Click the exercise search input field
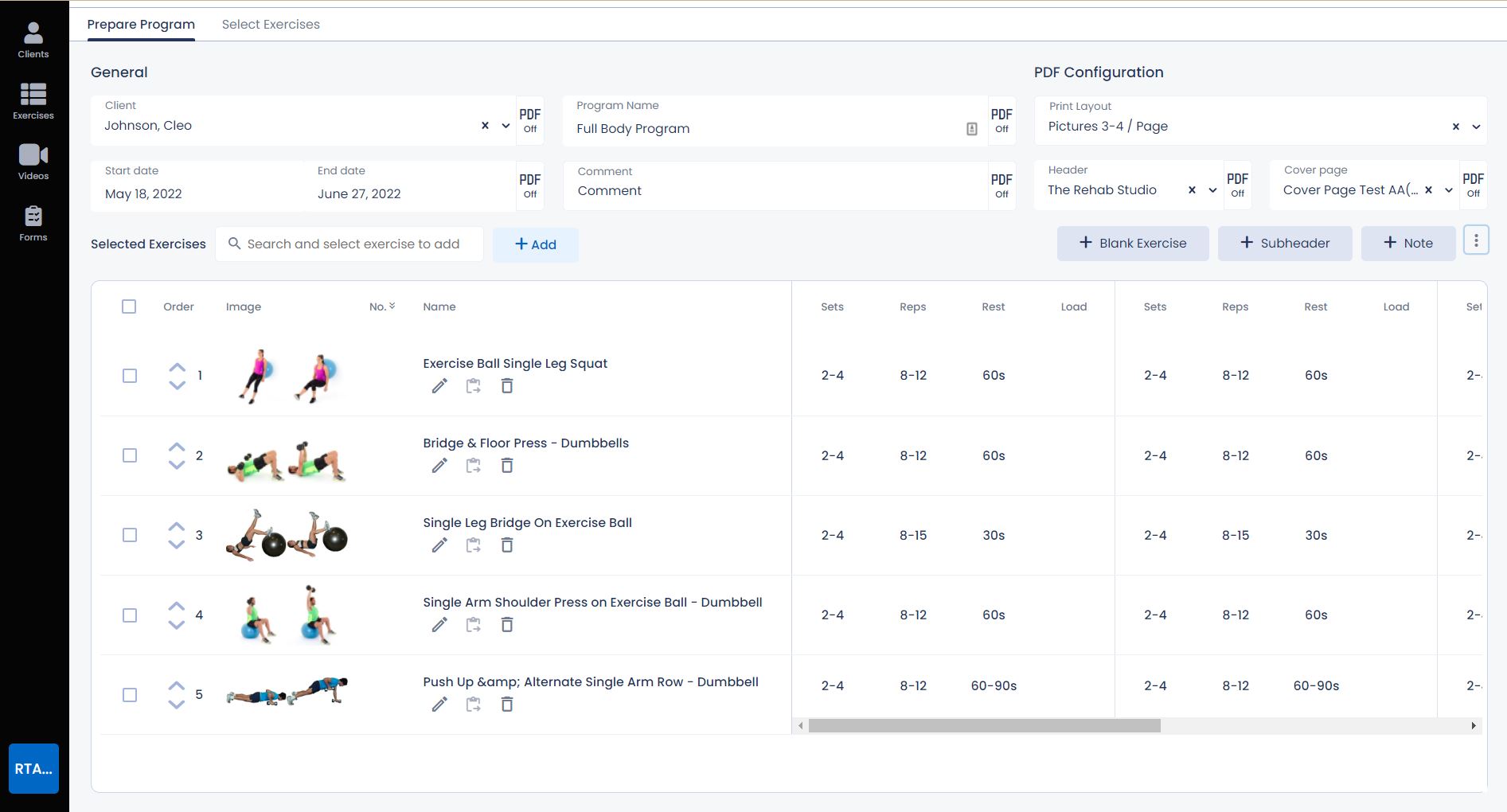 (353, 244)
